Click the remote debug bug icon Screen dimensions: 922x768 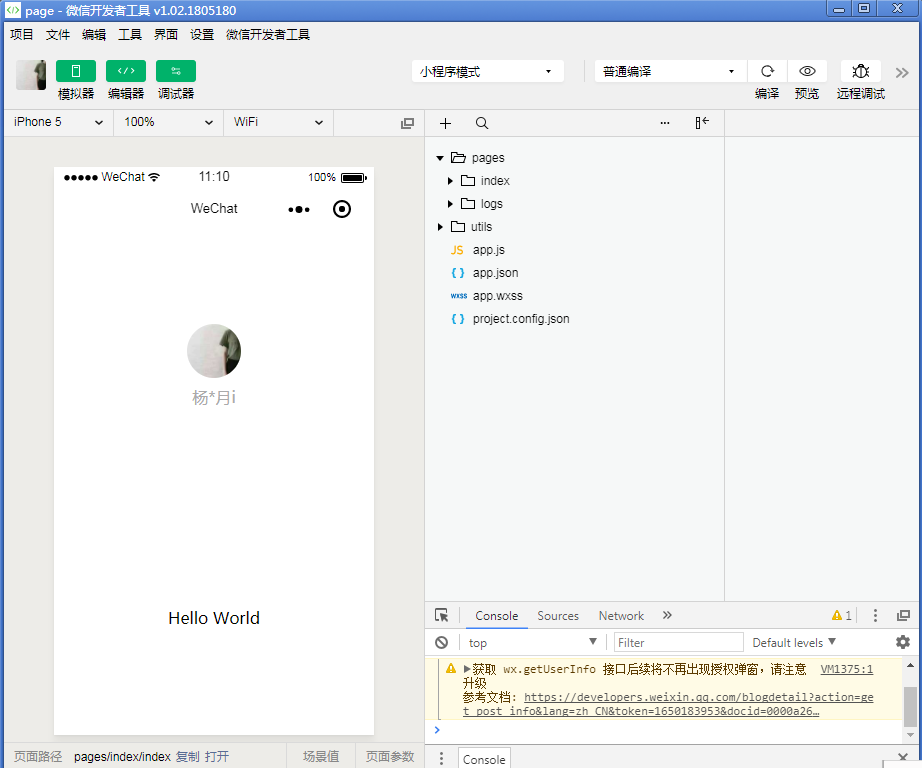click(x=860, y=71)
